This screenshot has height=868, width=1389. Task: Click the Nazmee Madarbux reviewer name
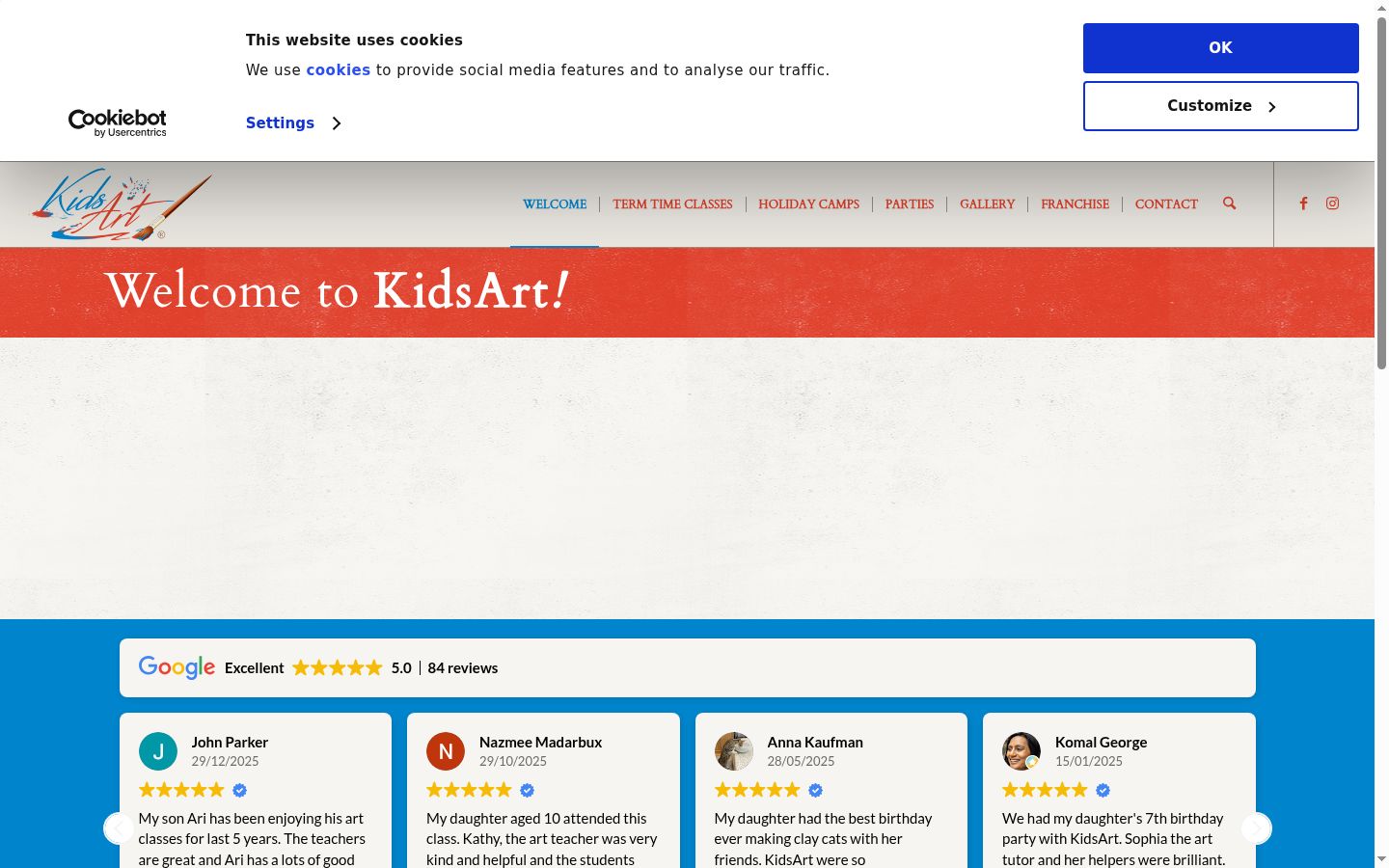click(x=540, y=743)
